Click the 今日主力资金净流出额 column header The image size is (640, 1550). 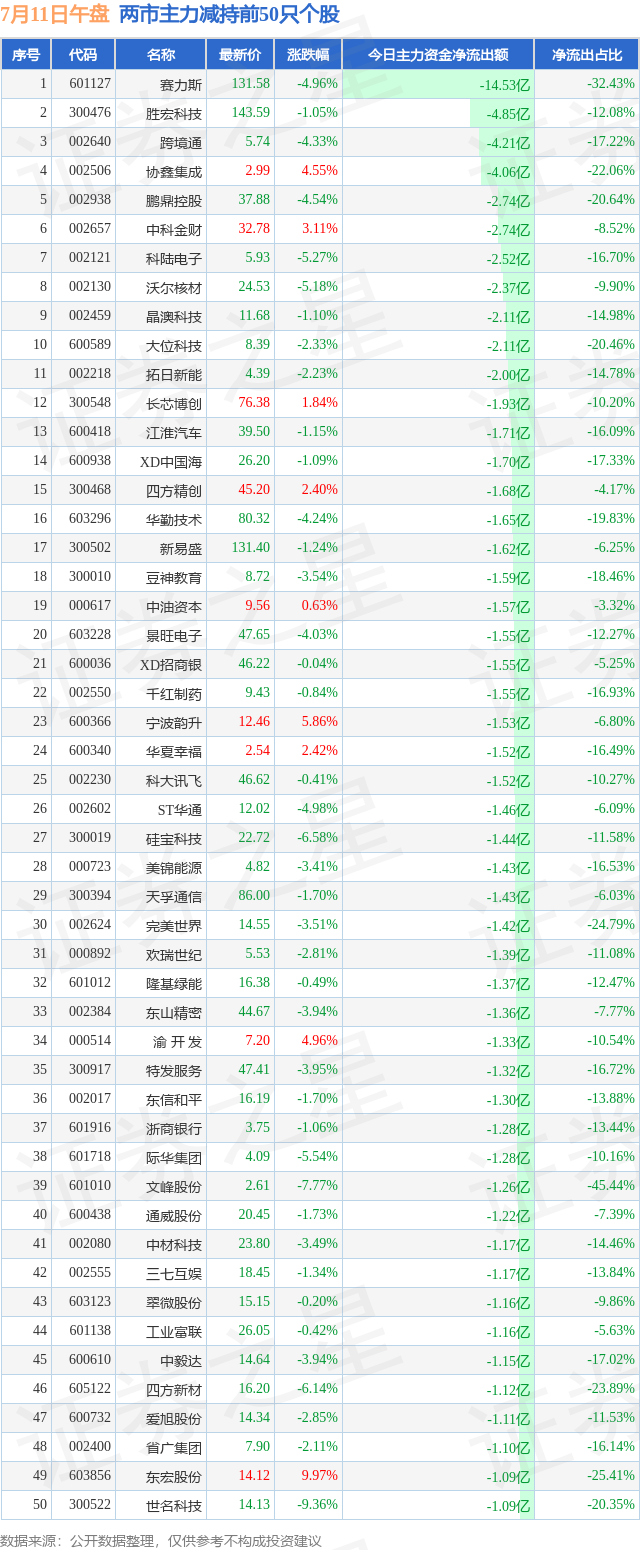(438, 55)
